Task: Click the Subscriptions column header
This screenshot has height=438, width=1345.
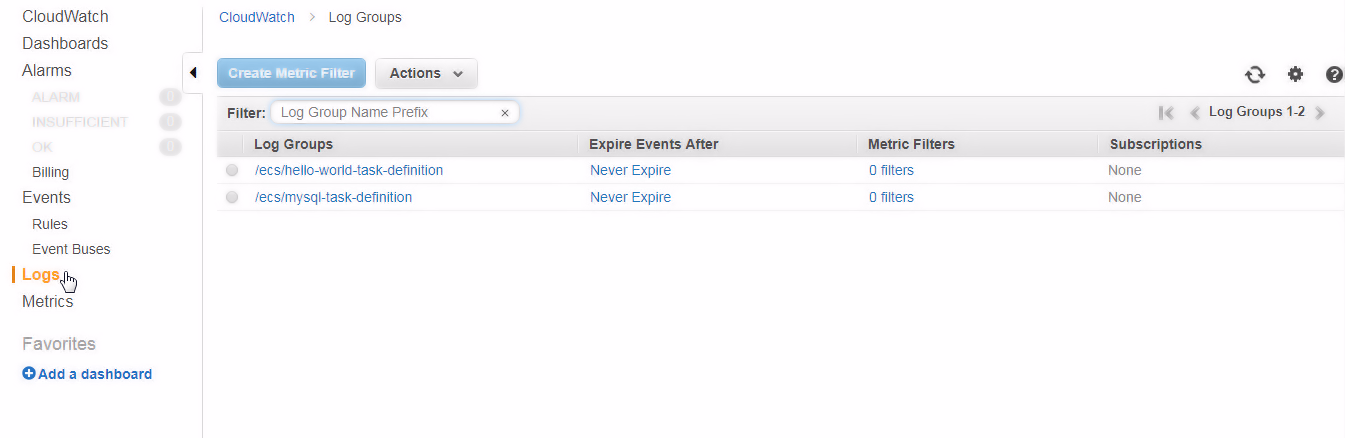Action: coord(1155,144)
